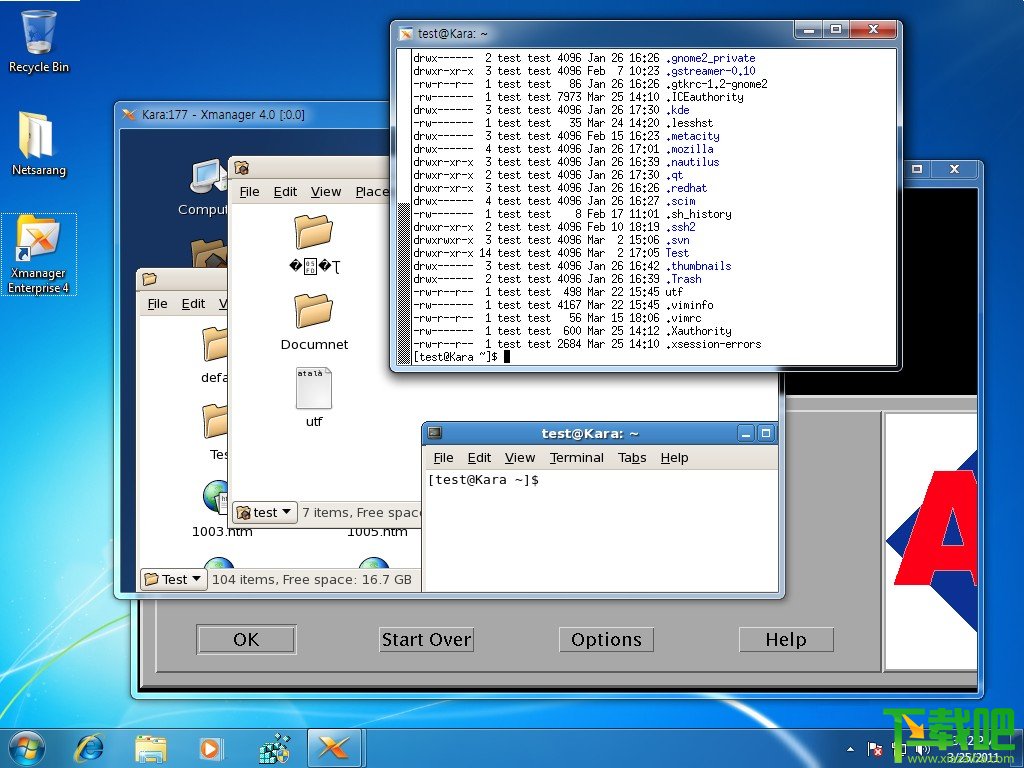Image resolution: width=1024 pixels, height=768 pixels.
Task: Expand the lowercase 'test' location dropdown
Action: pos(265,512)
